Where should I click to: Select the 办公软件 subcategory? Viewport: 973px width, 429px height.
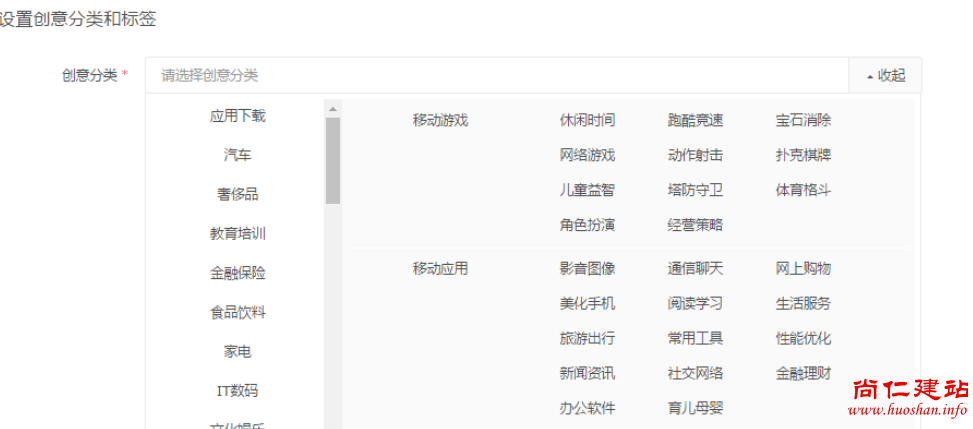click(587, 408)
